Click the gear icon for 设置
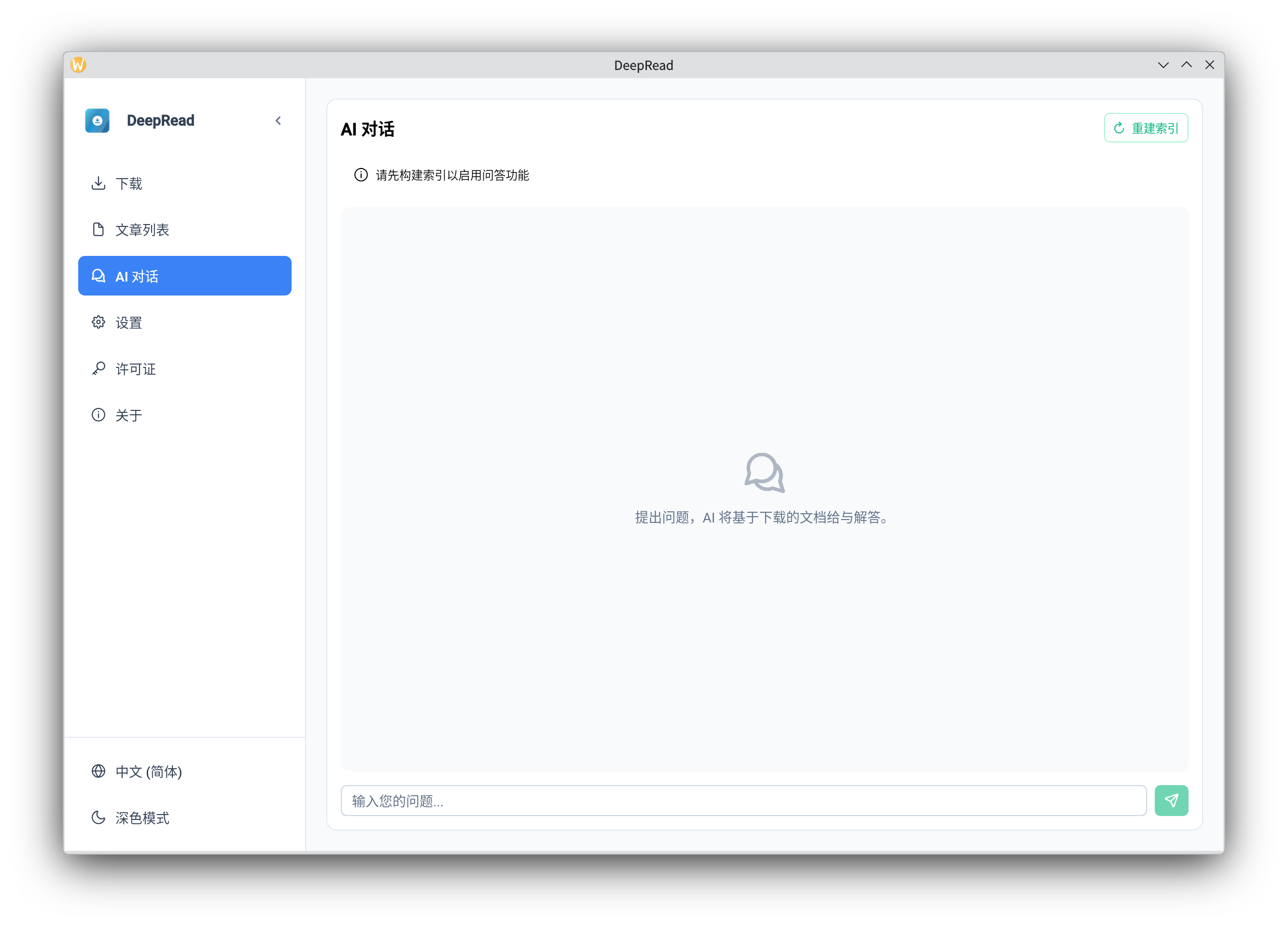 pyautogui.click(x=98, y=322)
